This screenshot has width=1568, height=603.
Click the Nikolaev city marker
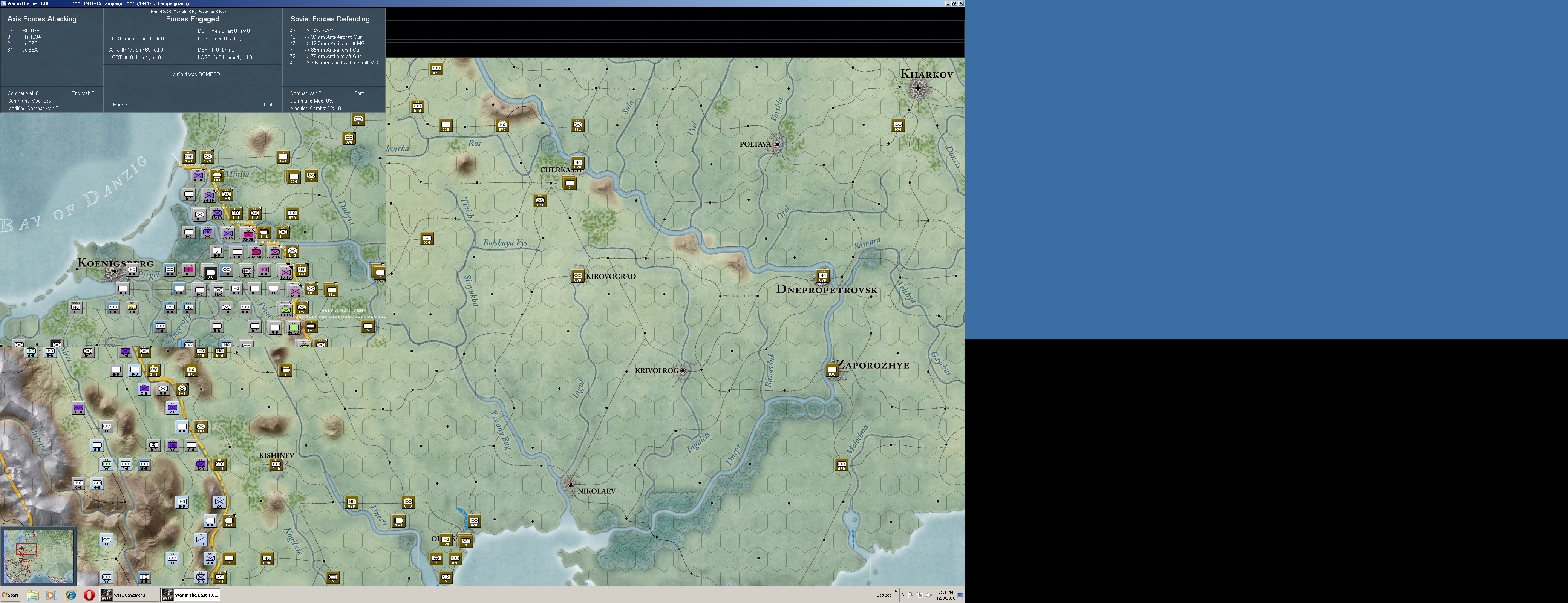570,485
